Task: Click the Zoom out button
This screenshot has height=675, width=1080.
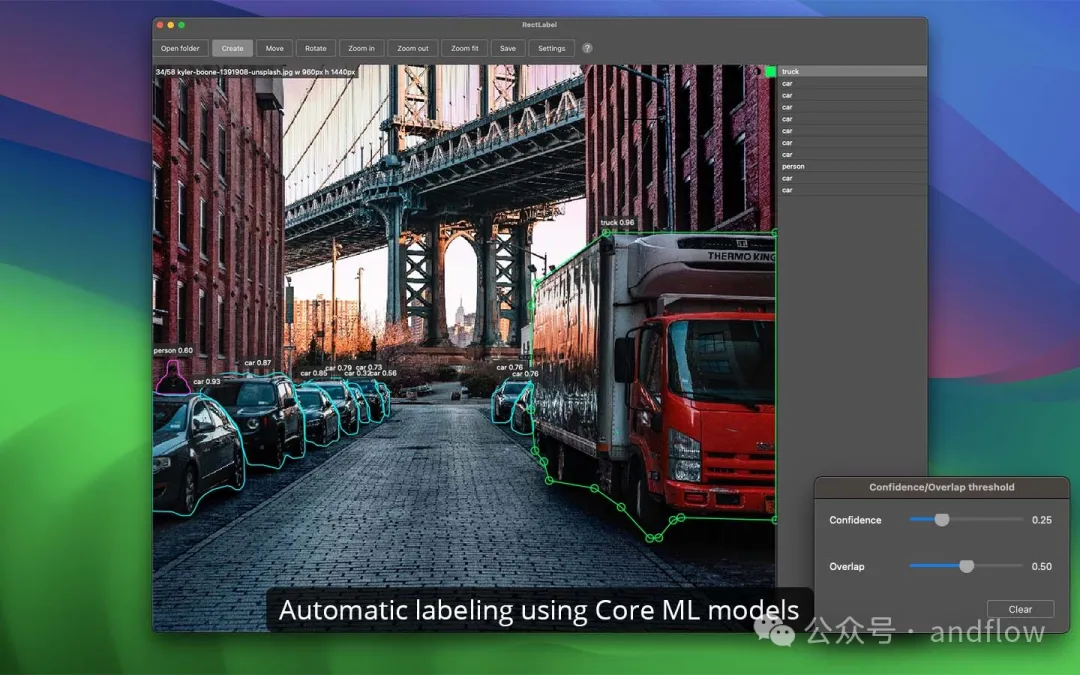Action: (412, 48)
